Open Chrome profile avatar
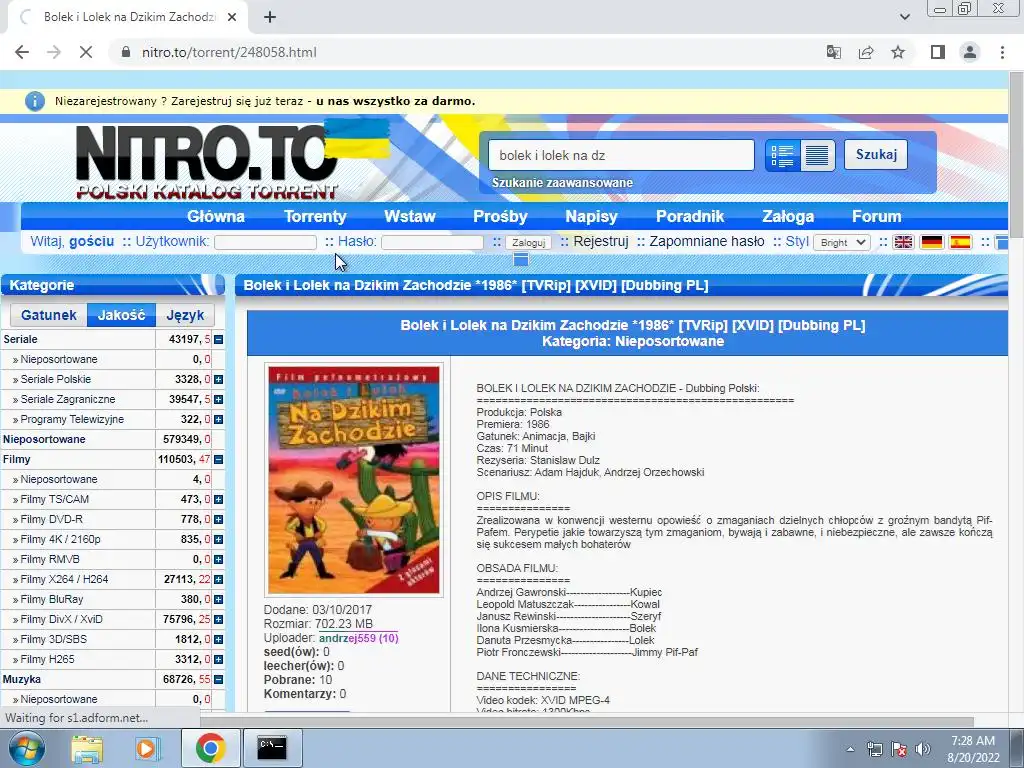 point(970,52)
